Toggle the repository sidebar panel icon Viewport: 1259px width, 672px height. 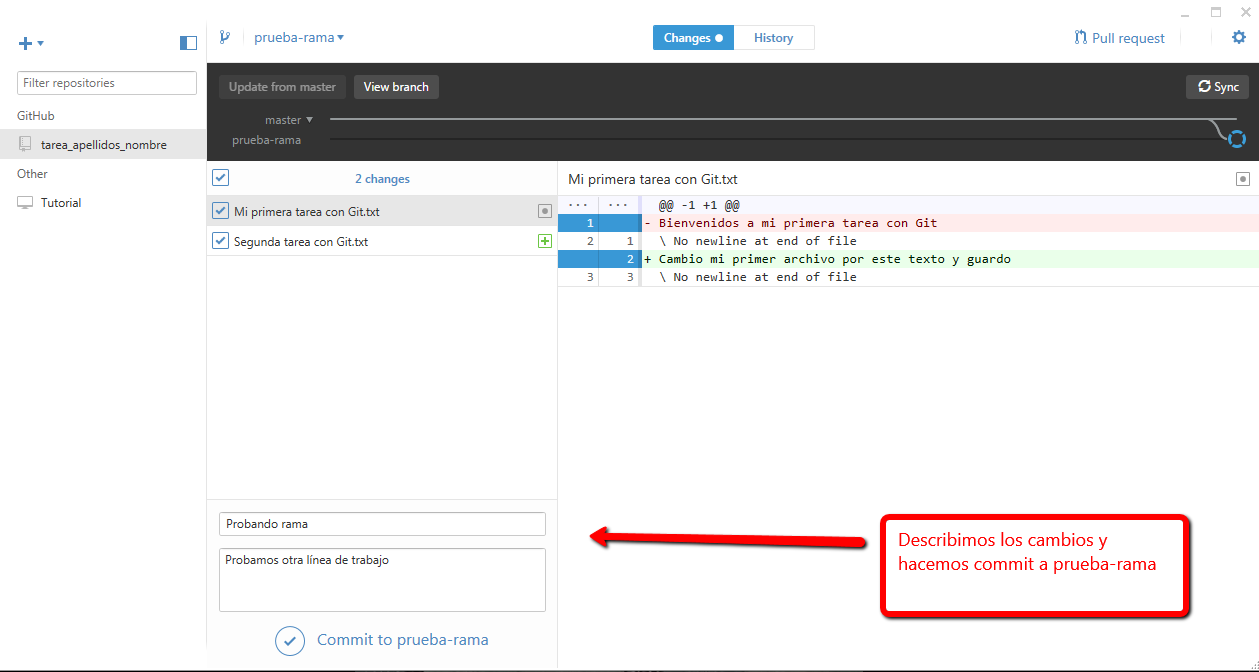pos(188,43)
